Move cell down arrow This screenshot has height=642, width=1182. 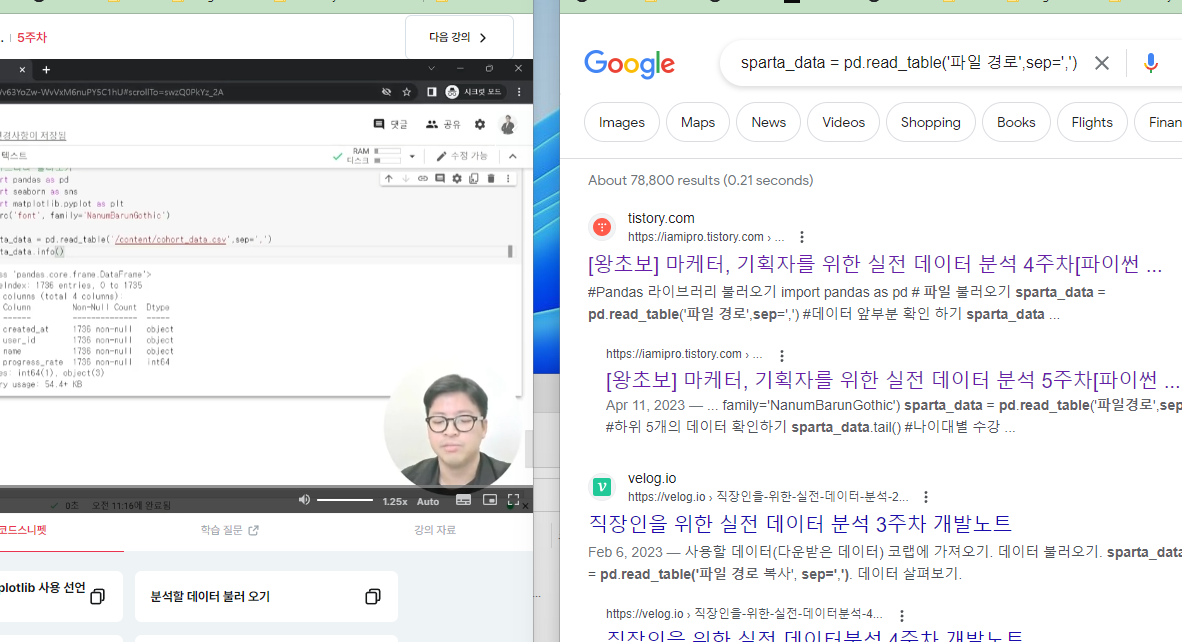point(406,179)
